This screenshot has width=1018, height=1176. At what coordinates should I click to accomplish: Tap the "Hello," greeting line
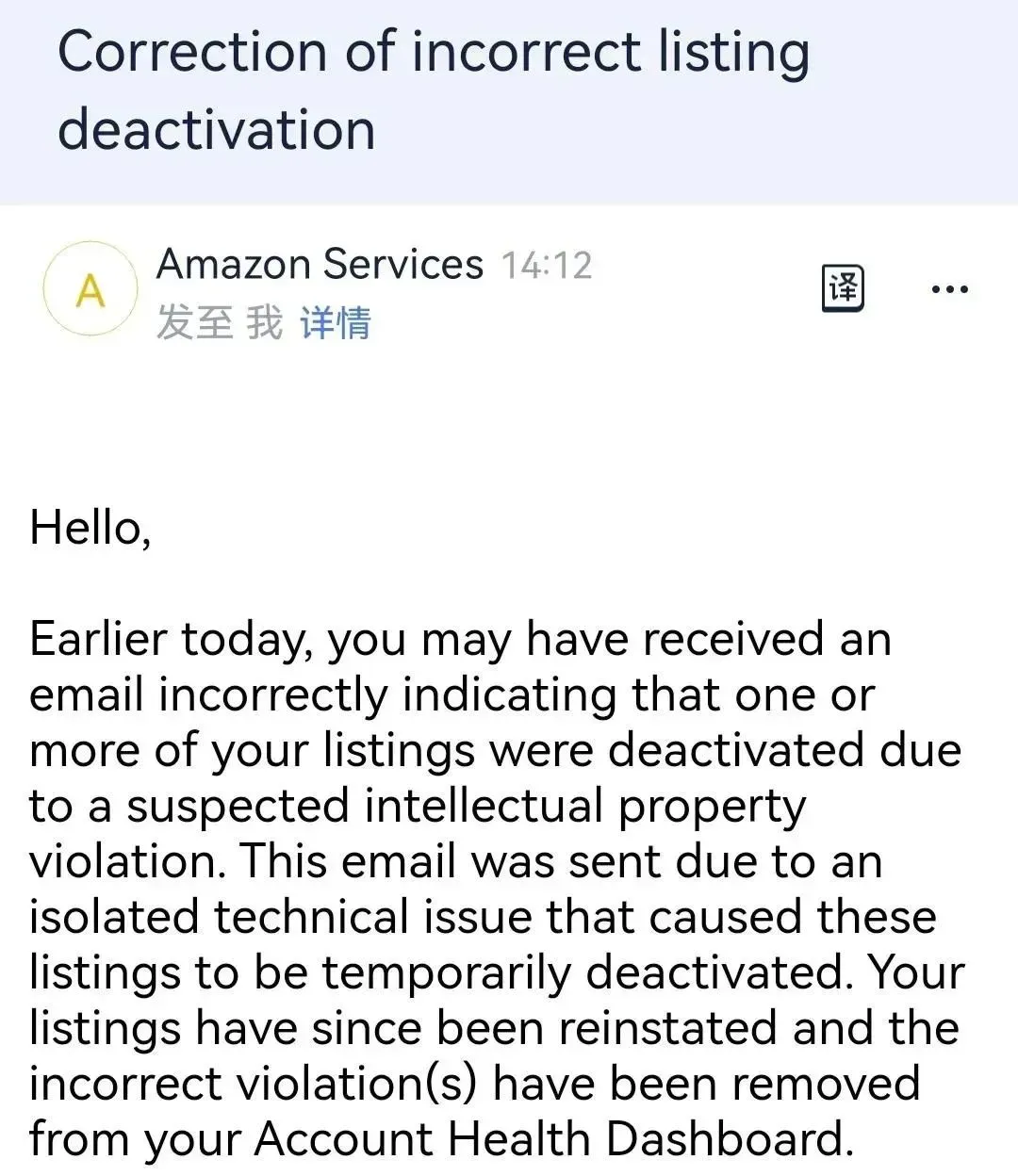coord(90,528)
